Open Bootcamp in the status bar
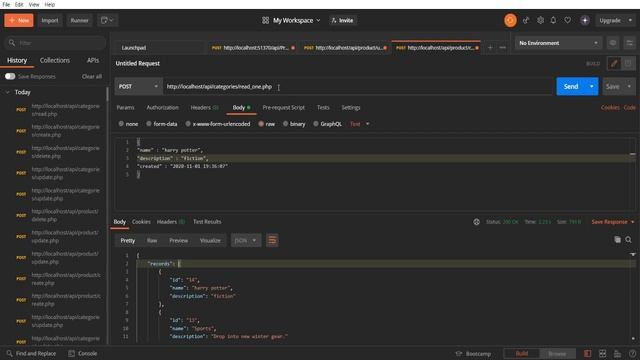The width and height of the screenshot is (640, 360). (473, 353)
